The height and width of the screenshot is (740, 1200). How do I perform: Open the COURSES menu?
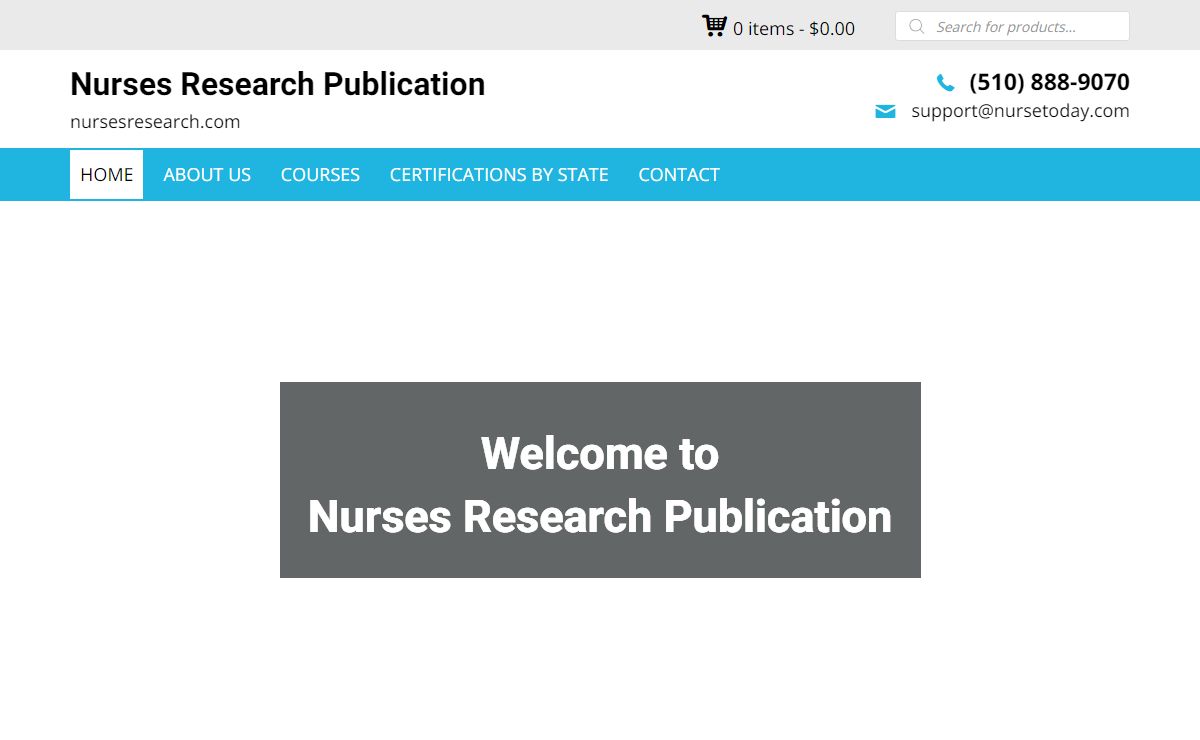pos(320,174)
